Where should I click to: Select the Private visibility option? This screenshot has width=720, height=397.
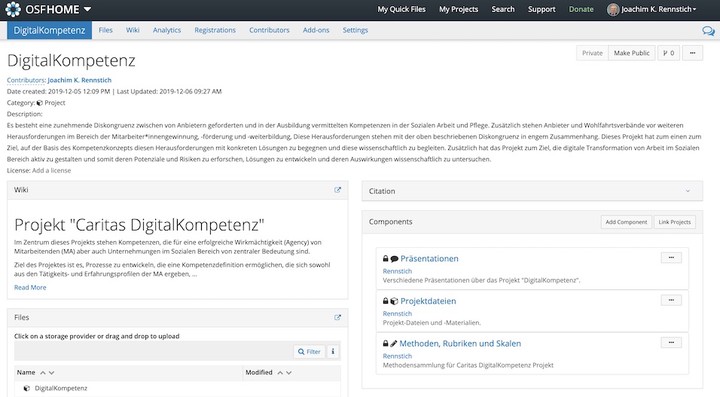pyautogui.click(x=592, y=53)
